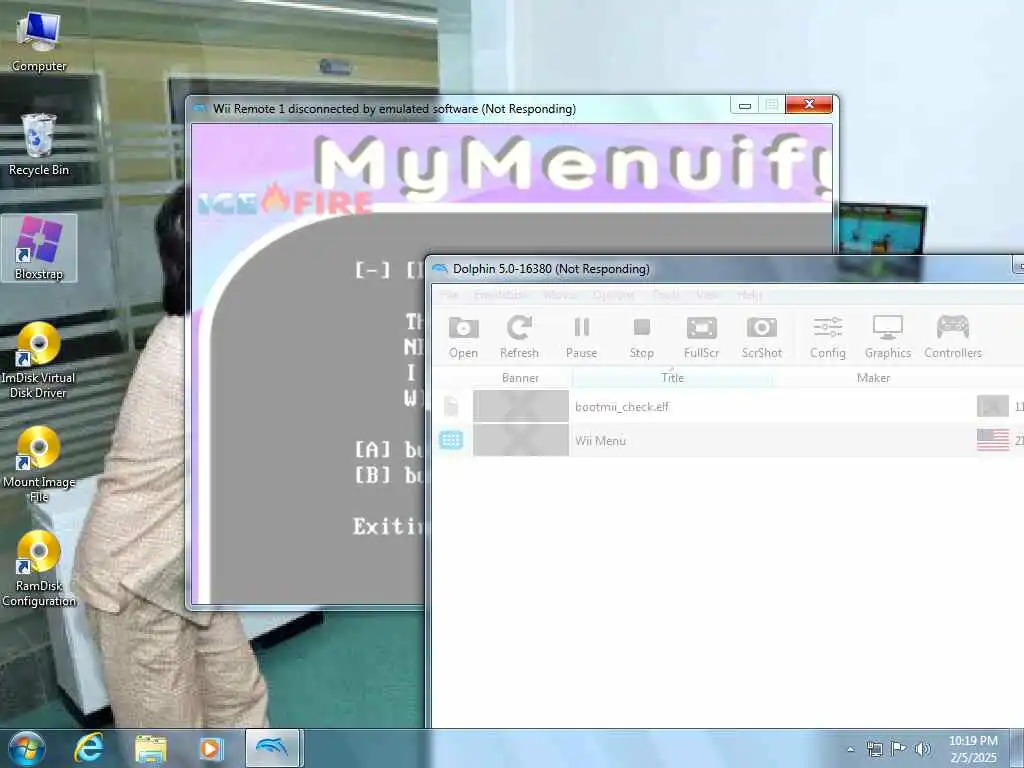Open the Windows Start menu
The image size is (1024, 768).
coord(27,748)
